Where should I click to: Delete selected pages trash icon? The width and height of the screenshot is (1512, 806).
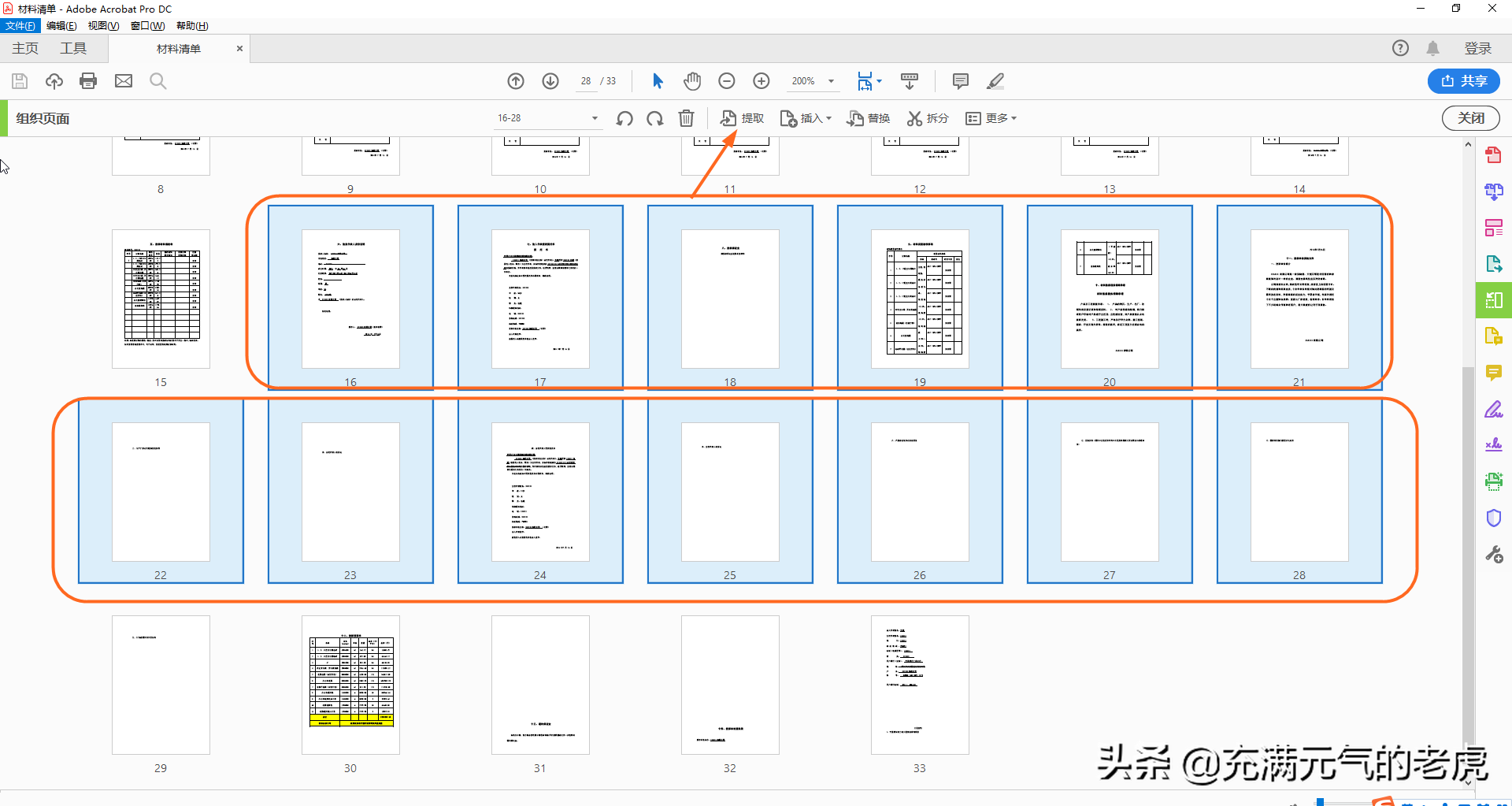(x=687, y=118)
